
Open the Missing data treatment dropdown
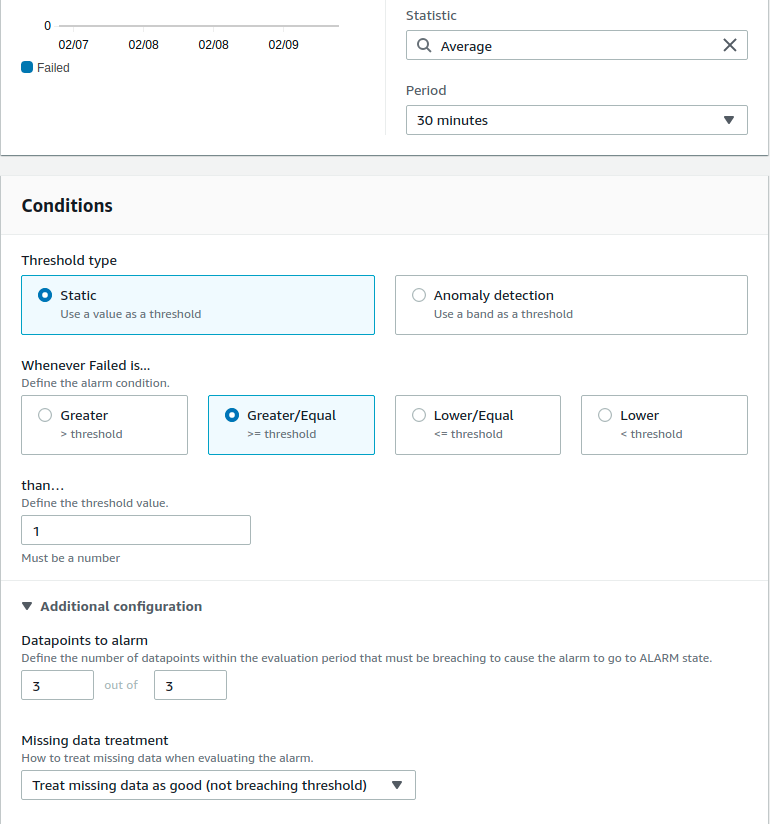click(x=218, y=785)
